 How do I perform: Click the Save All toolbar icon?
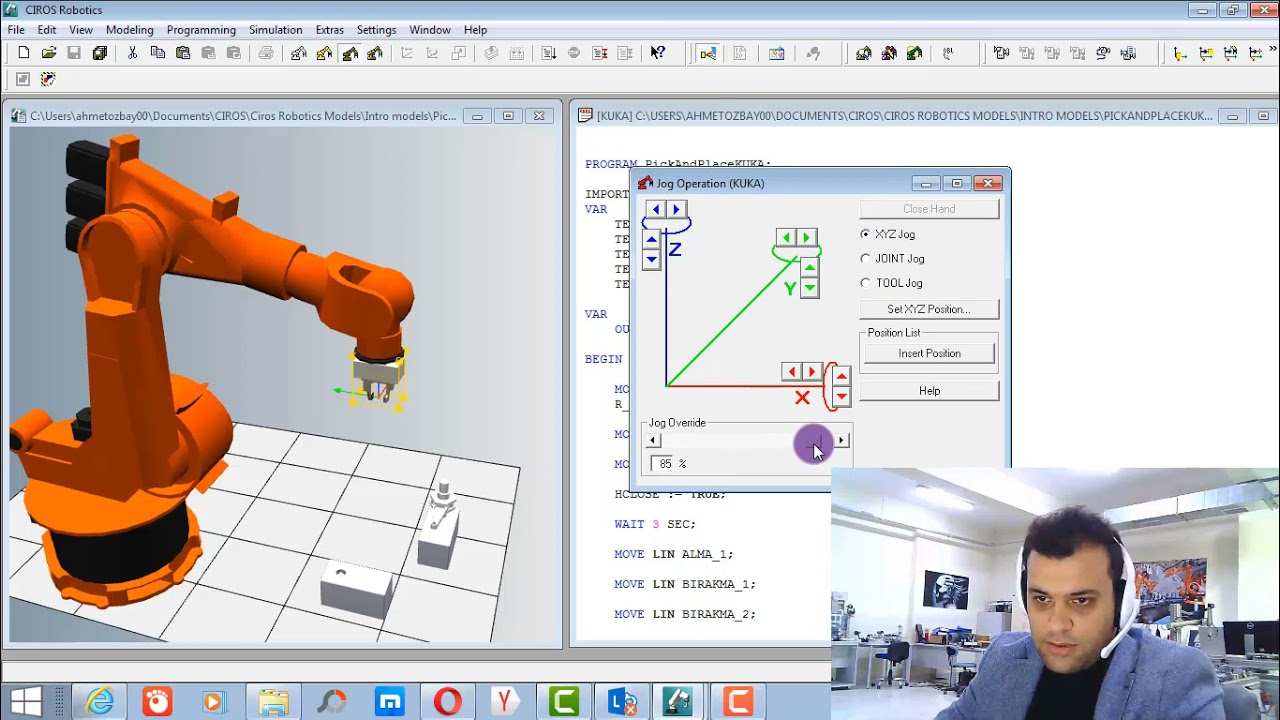tap(99, 53)
